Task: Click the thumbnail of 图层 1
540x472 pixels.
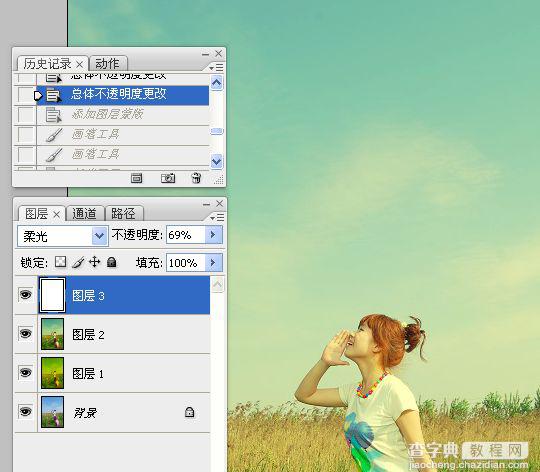Action: coord(52,373)
